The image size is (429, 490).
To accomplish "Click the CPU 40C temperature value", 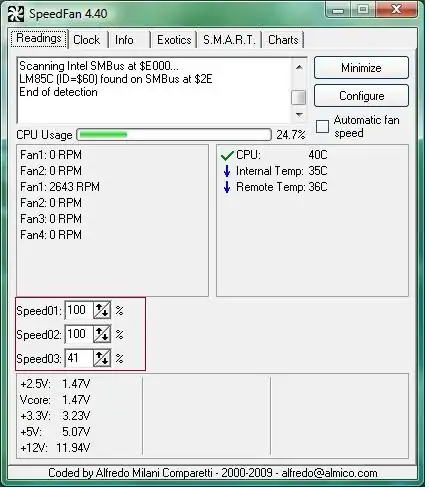I will coord(318,155).
